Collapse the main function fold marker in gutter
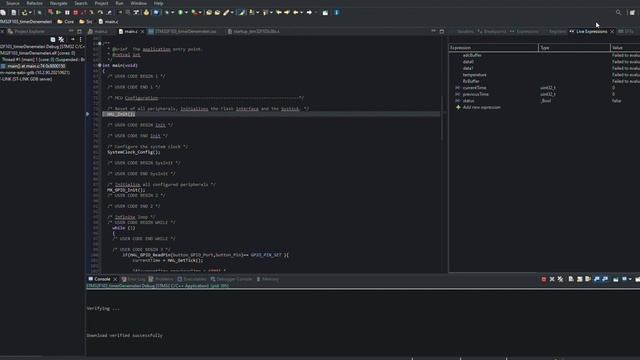The width and height of the screenshot is (640, 360). (x=100, y=65)
